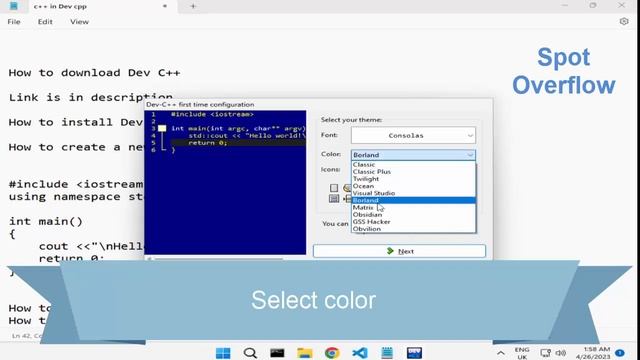Image resolution: width=640 pixels, height=360 pixels.
Task: Open the Font dropdown showing Consolas
Action: click(x=413, y=135)
